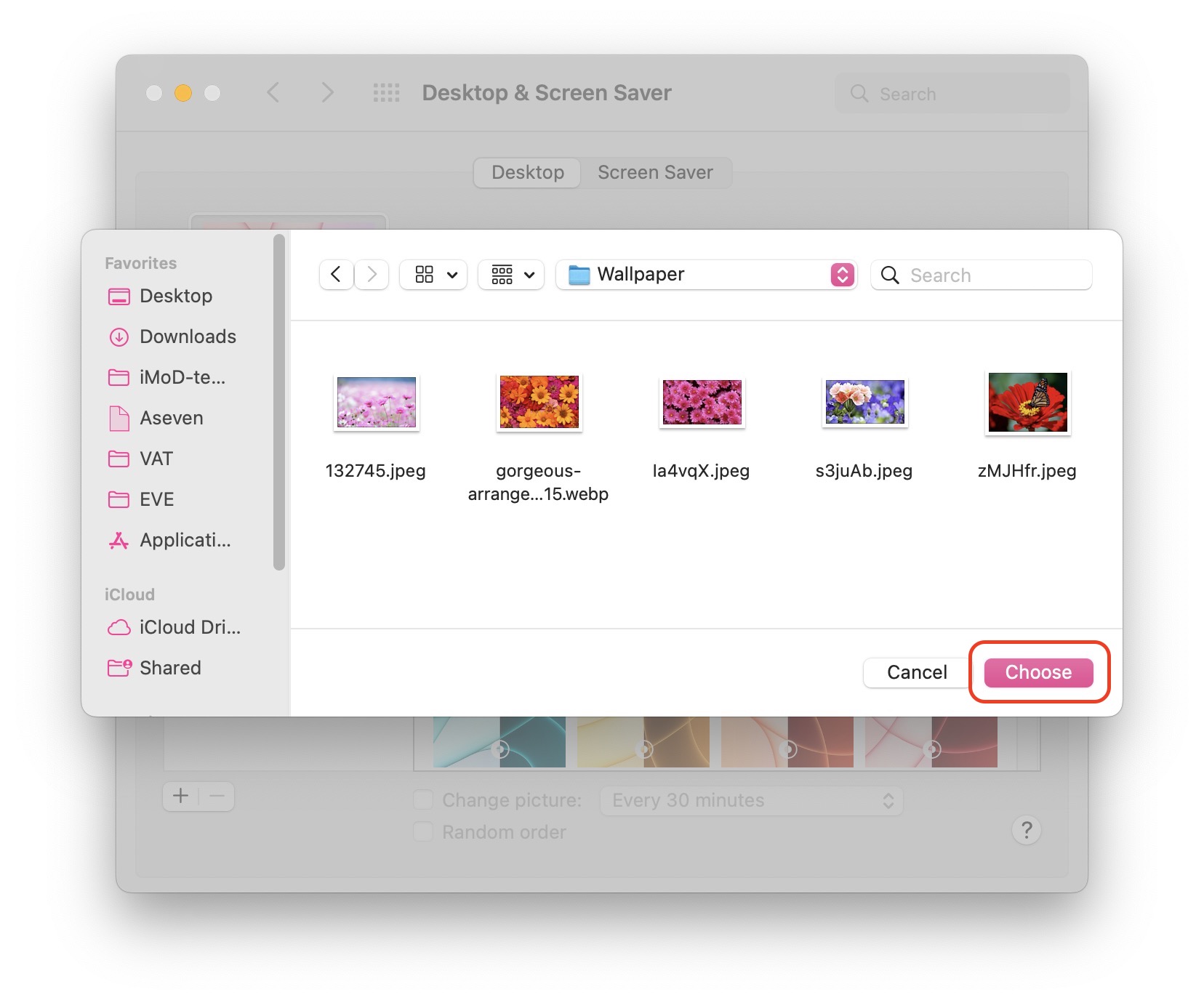
Task: Open Downloads from the sidebar
Action: coord(187,336)
